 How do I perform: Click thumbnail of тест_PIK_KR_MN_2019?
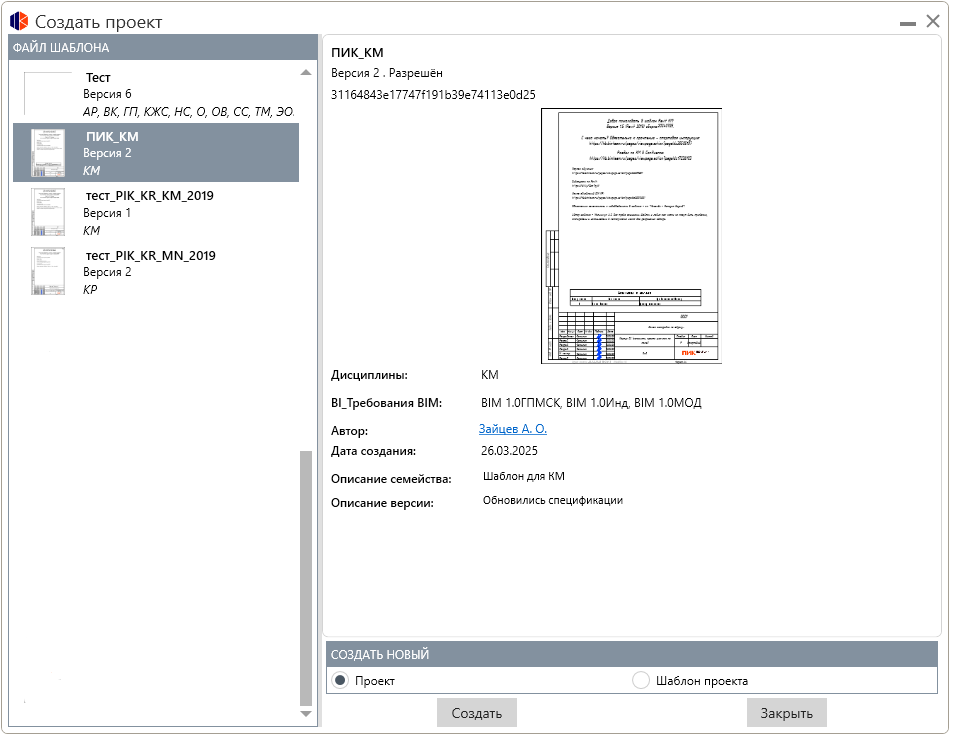coord(48,271)
